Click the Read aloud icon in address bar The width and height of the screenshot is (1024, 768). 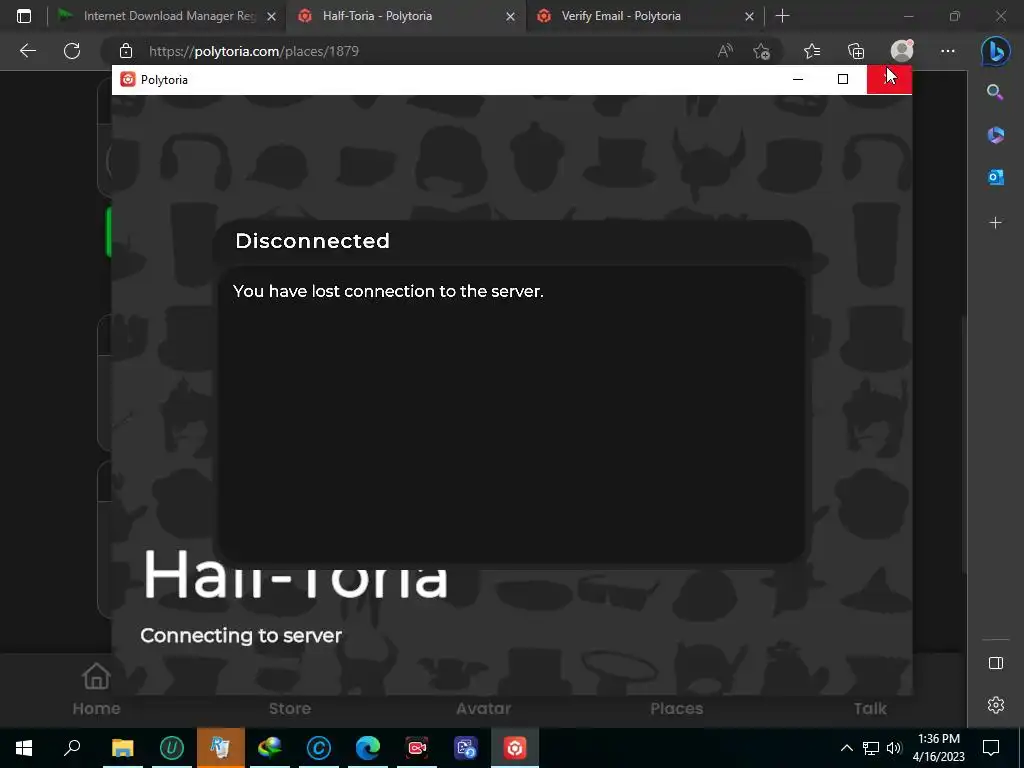725,51
